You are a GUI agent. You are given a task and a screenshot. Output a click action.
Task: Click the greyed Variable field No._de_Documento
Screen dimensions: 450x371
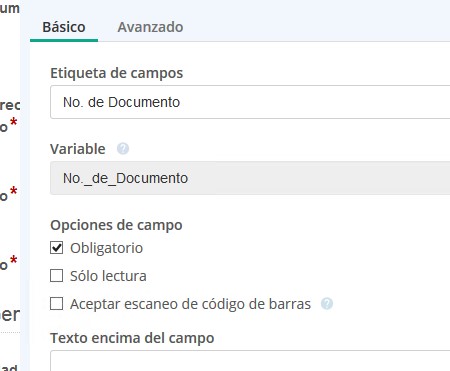point(250,178)
